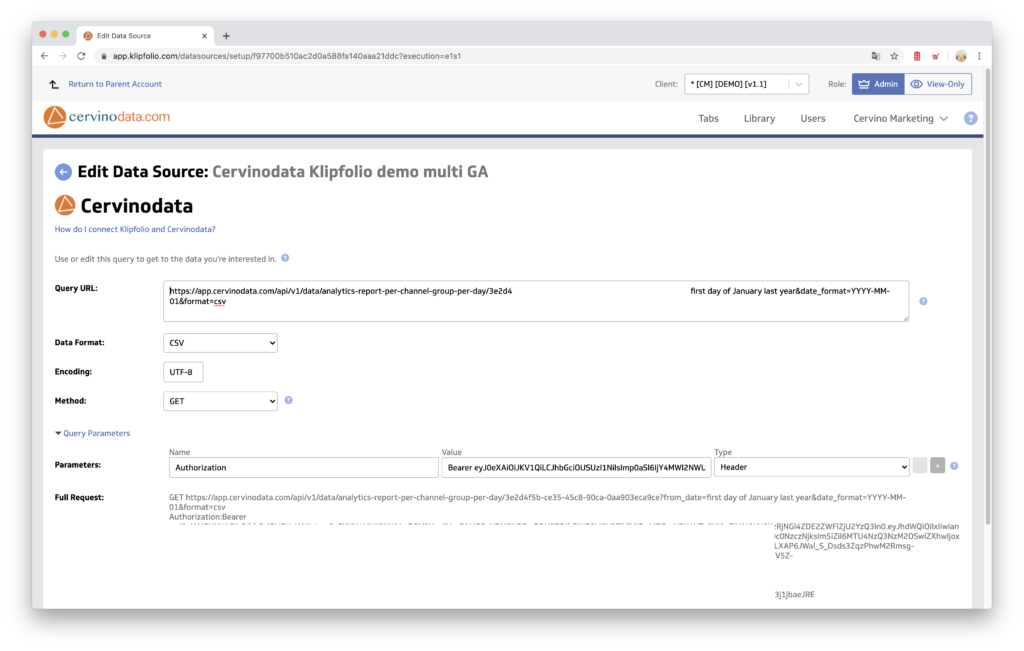Viewport: 1024px width, 651px height.
Task: Click the red extension icon in toolbar
Action: 917,56
